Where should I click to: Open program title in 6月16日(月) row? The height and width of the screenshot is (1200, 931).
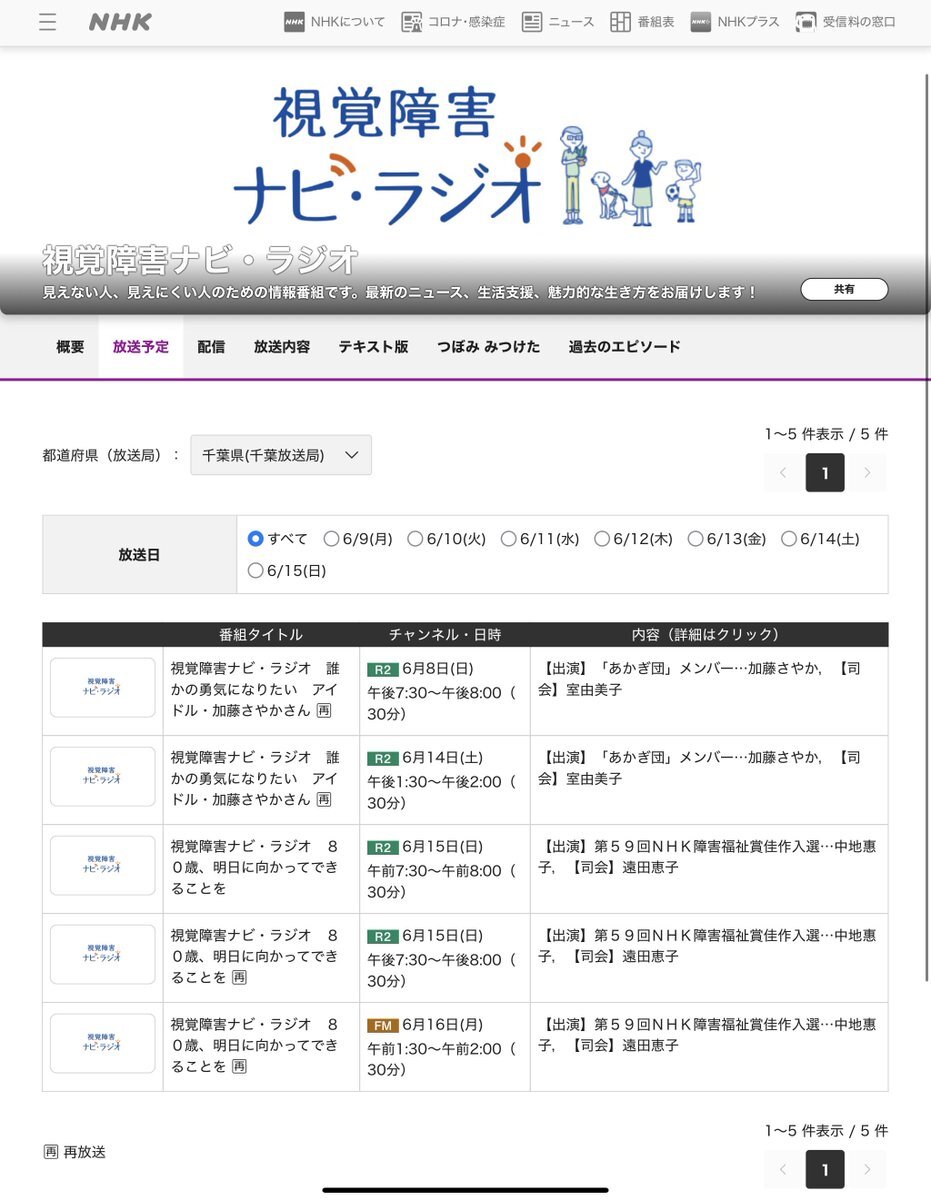point(256,1046)
